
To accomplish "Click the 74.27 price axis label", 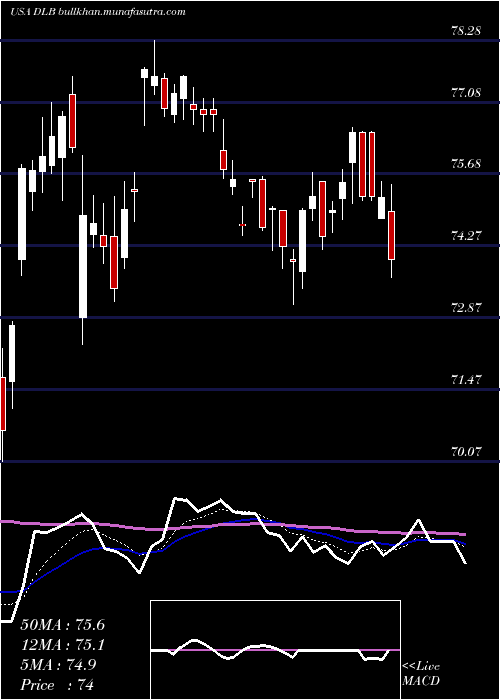I will click(x=467, y=236).
